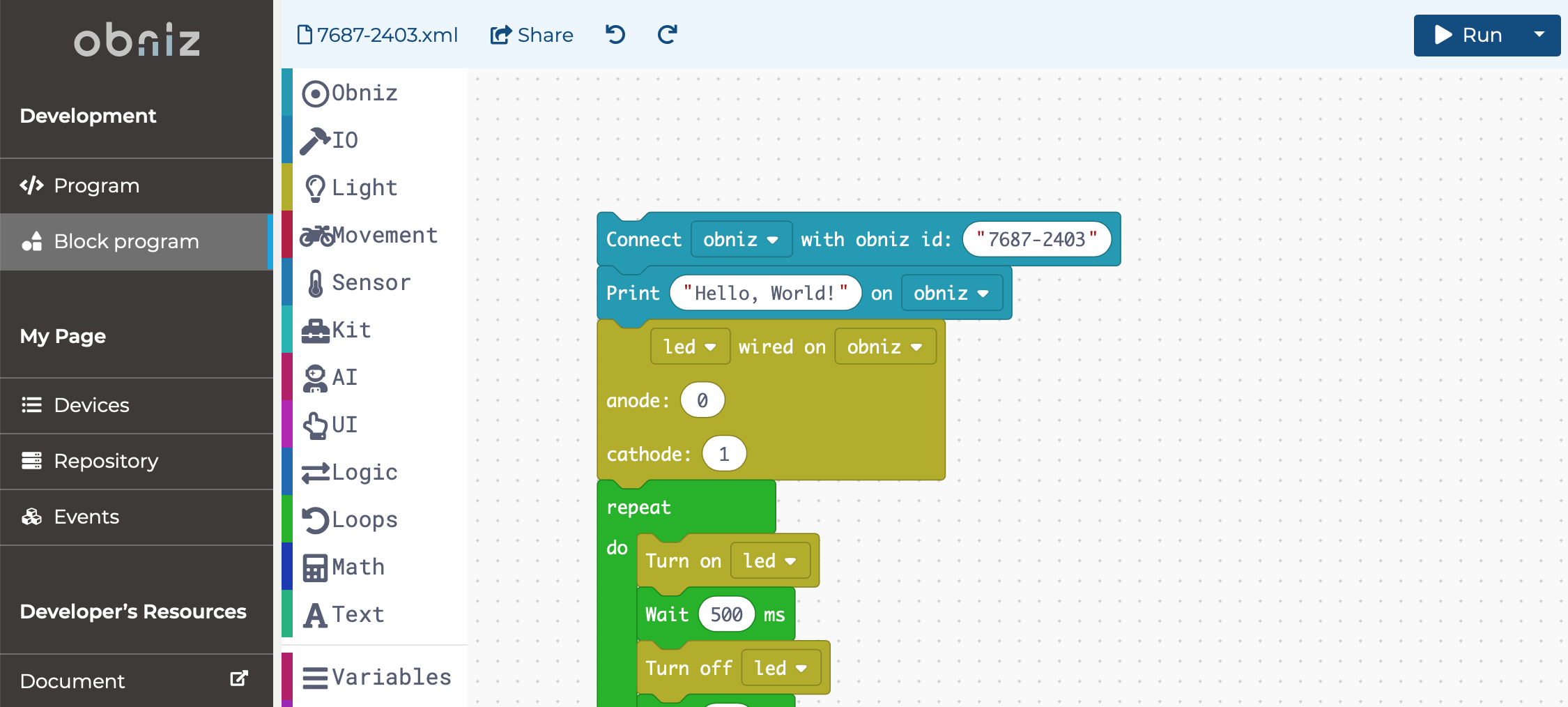Open the Light category bulb icon
Screen dimensions: 1568x707
coord(315,188)
